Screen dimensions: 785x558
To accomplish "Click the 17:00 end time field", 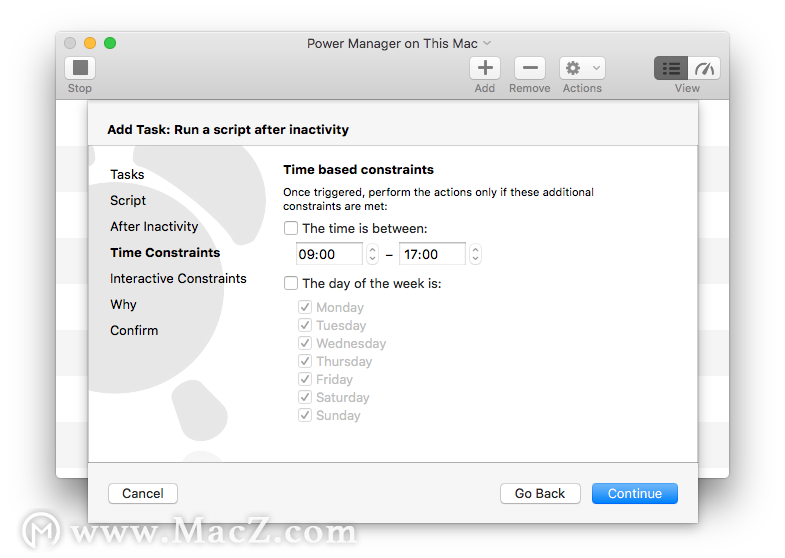I will point(432,254).
